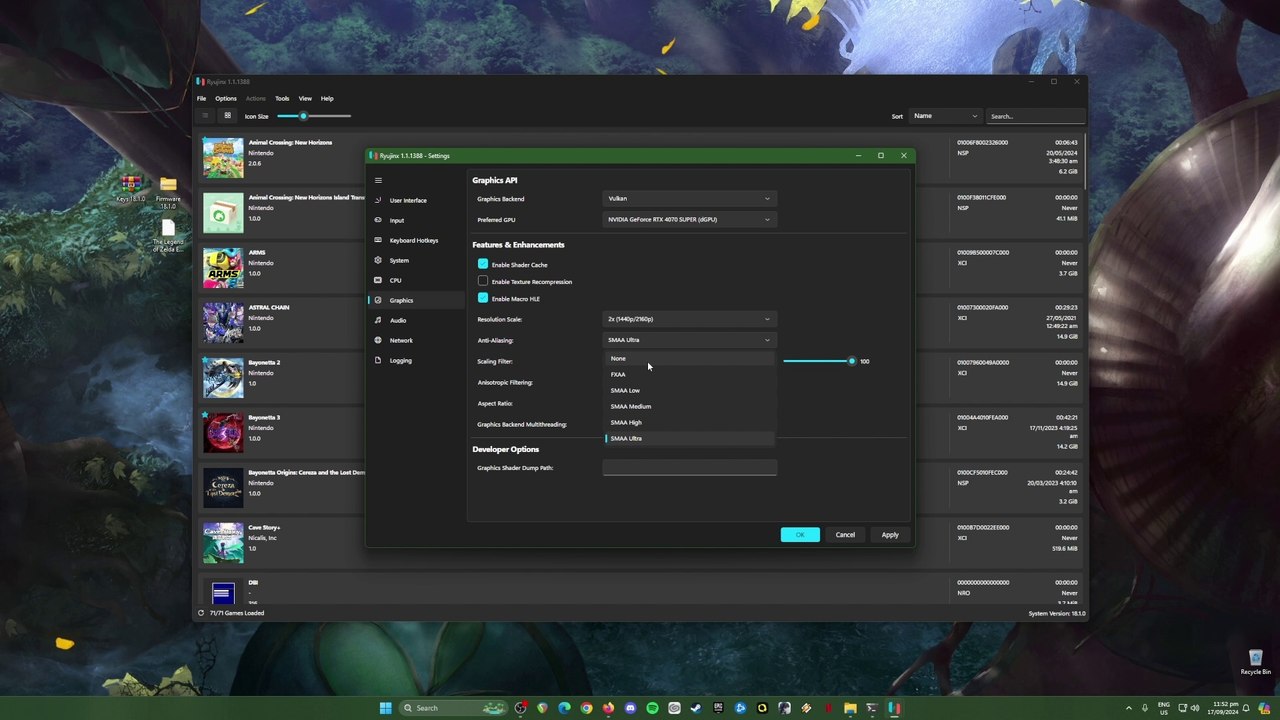Screen dimensions: 1280x720
Task: Go to Keyboard Hotkeys settings
Action: (x=415, y=240)
